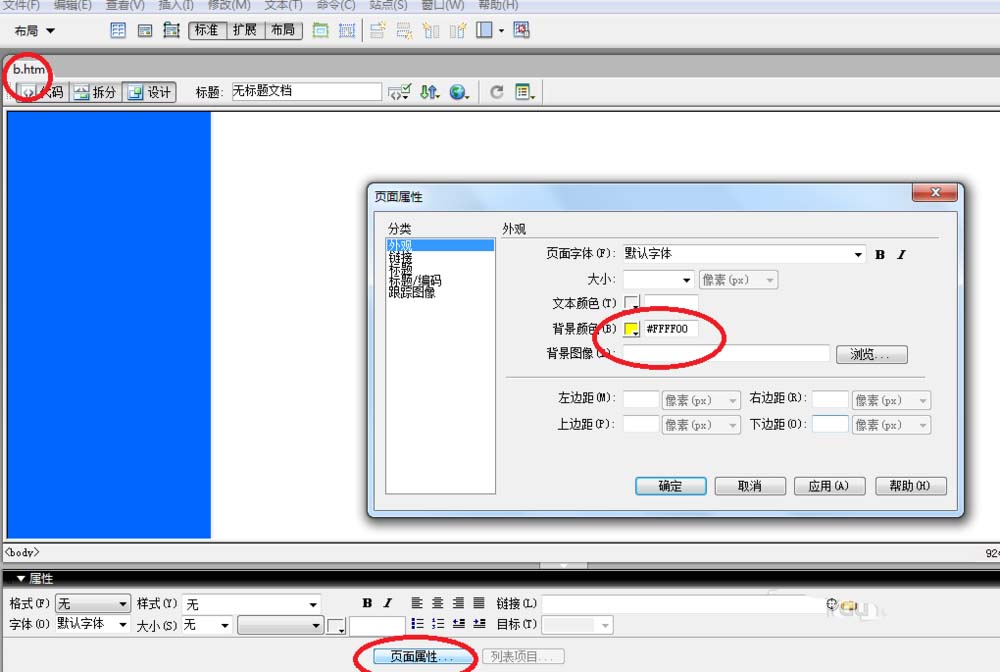
Task: Show the 代码 view
Action: tap(43, 92)
